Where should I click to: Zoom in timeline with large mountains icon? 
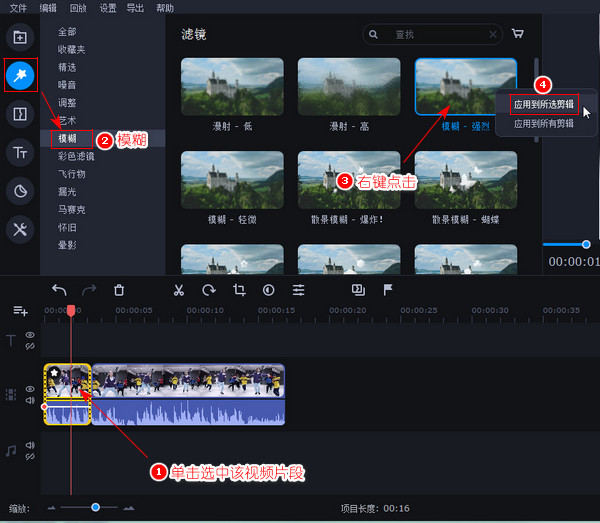[x=129, y=508]
